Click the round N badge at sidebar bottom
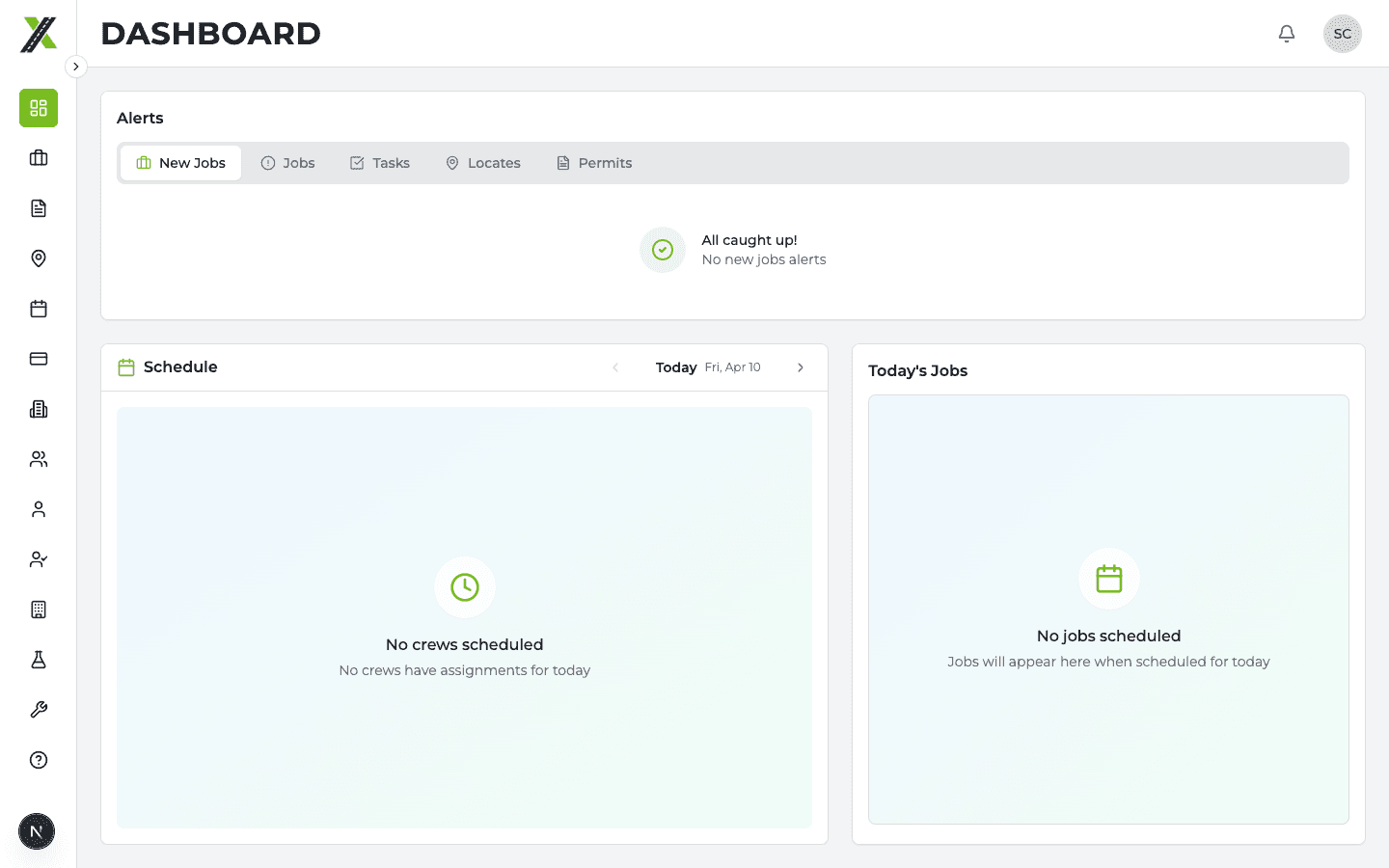The height and width of the screenshot is (868, 1389). tap(37, 831)
